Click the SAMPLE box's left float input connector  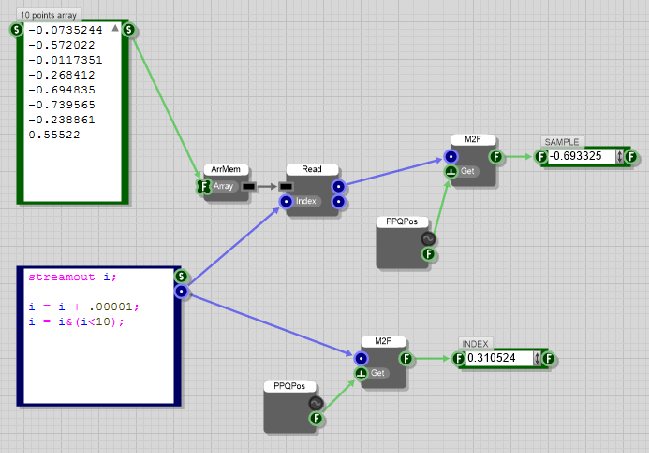tap(541, 156)
